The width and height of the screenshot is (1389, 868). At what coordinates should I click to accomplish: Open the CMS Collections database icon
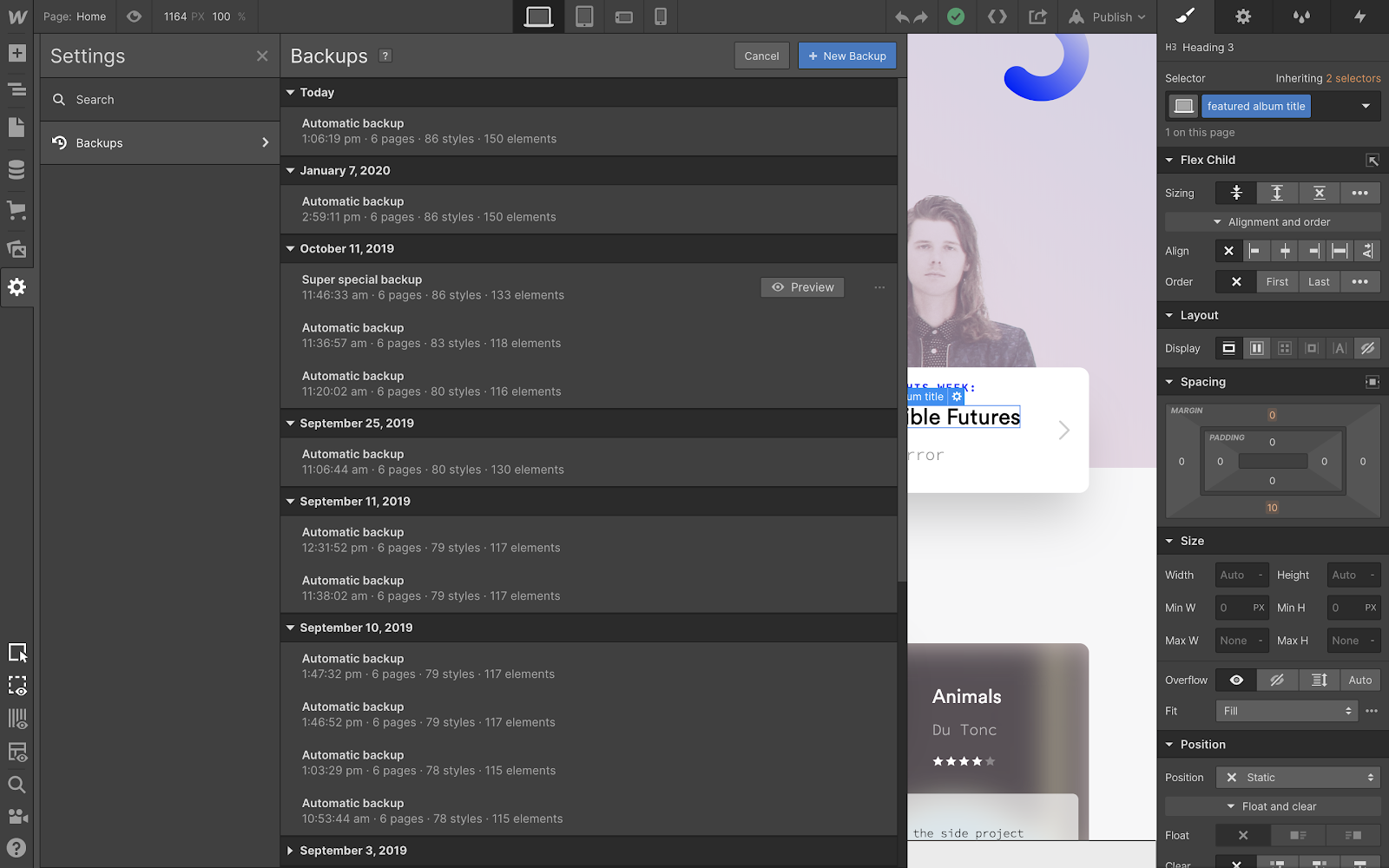[16, 170]
